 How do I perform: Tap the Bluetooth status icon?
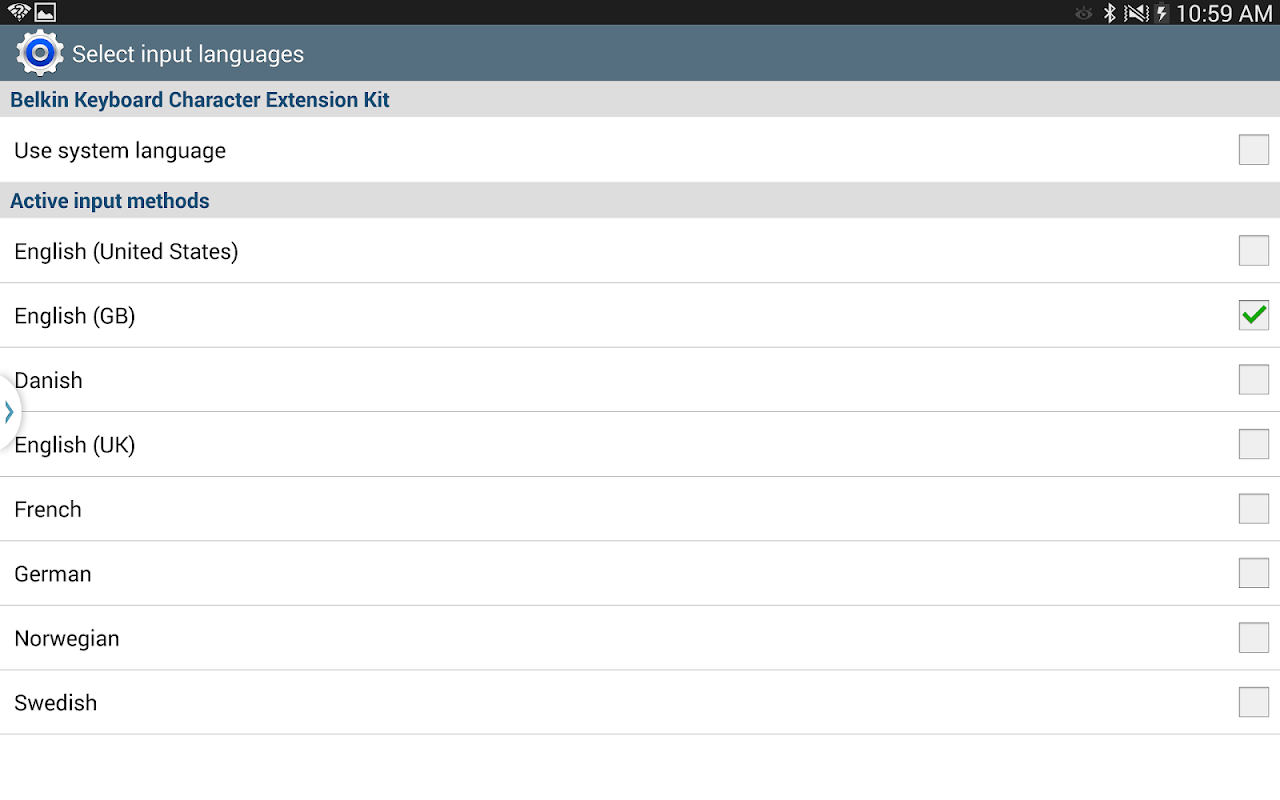click(1109, 13)
